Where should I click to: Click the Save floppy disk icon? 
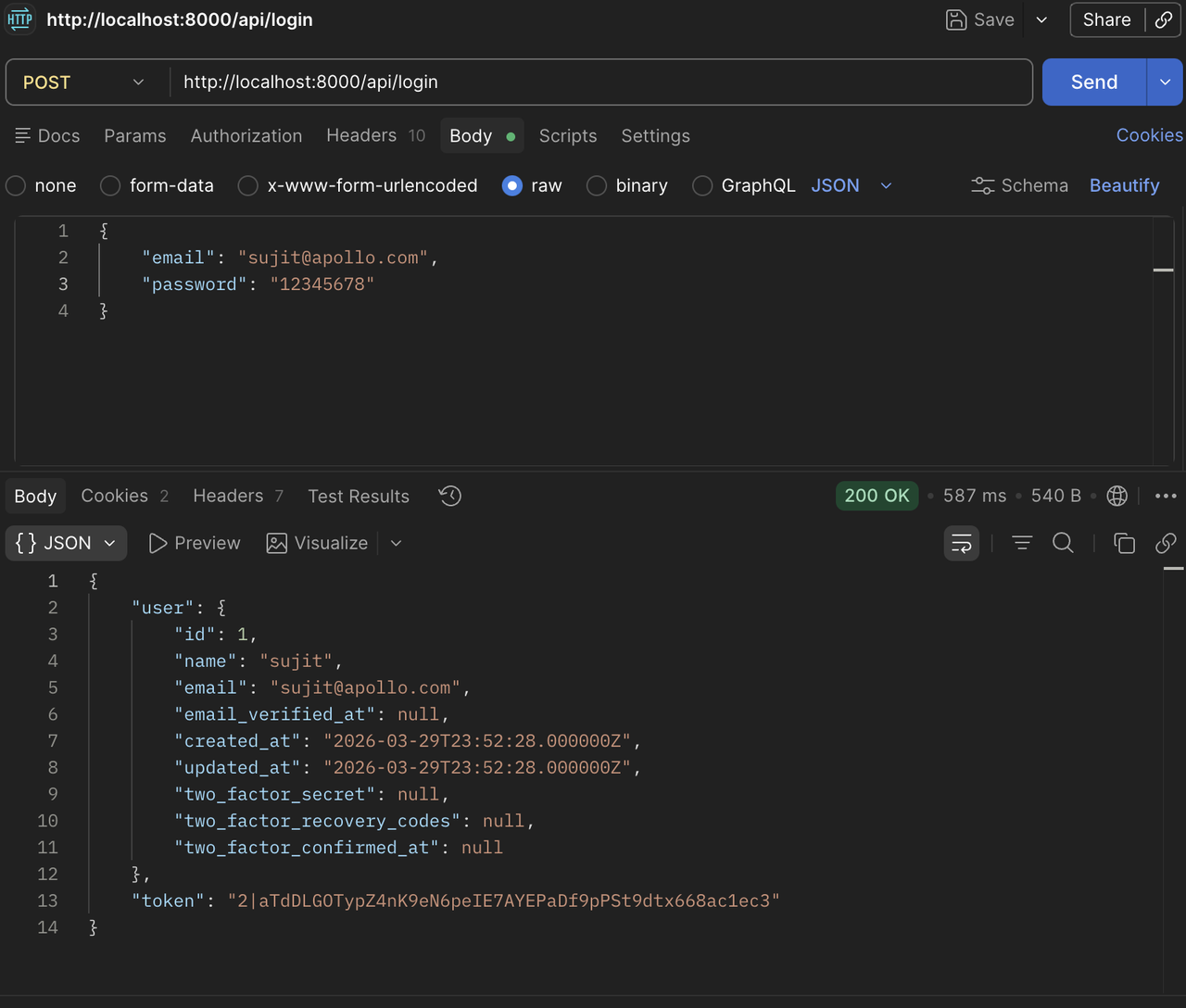click(x=956, y=19)
